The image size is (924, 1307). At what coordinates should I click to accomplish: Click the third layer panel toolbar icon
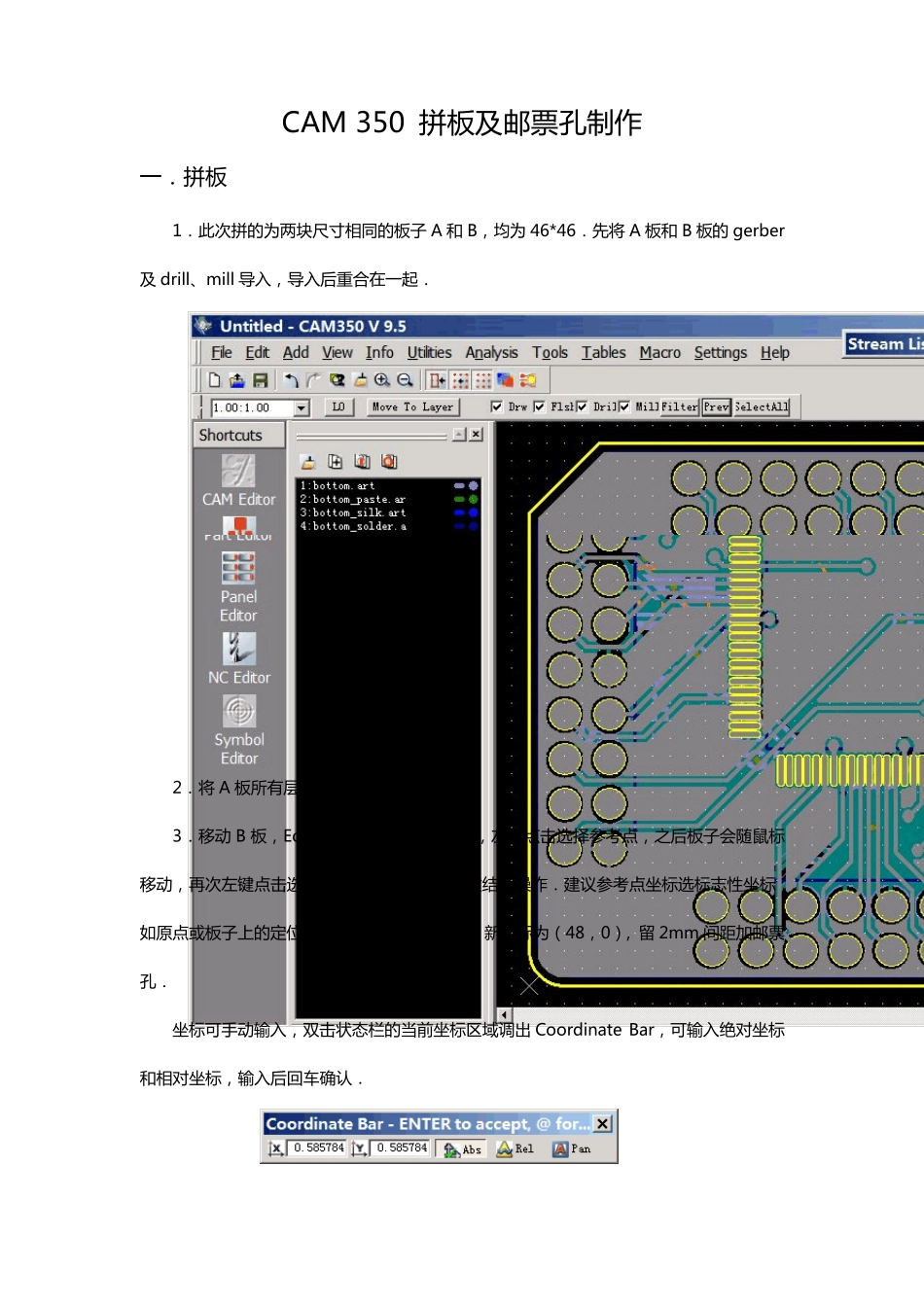click(x=363, y=462)
